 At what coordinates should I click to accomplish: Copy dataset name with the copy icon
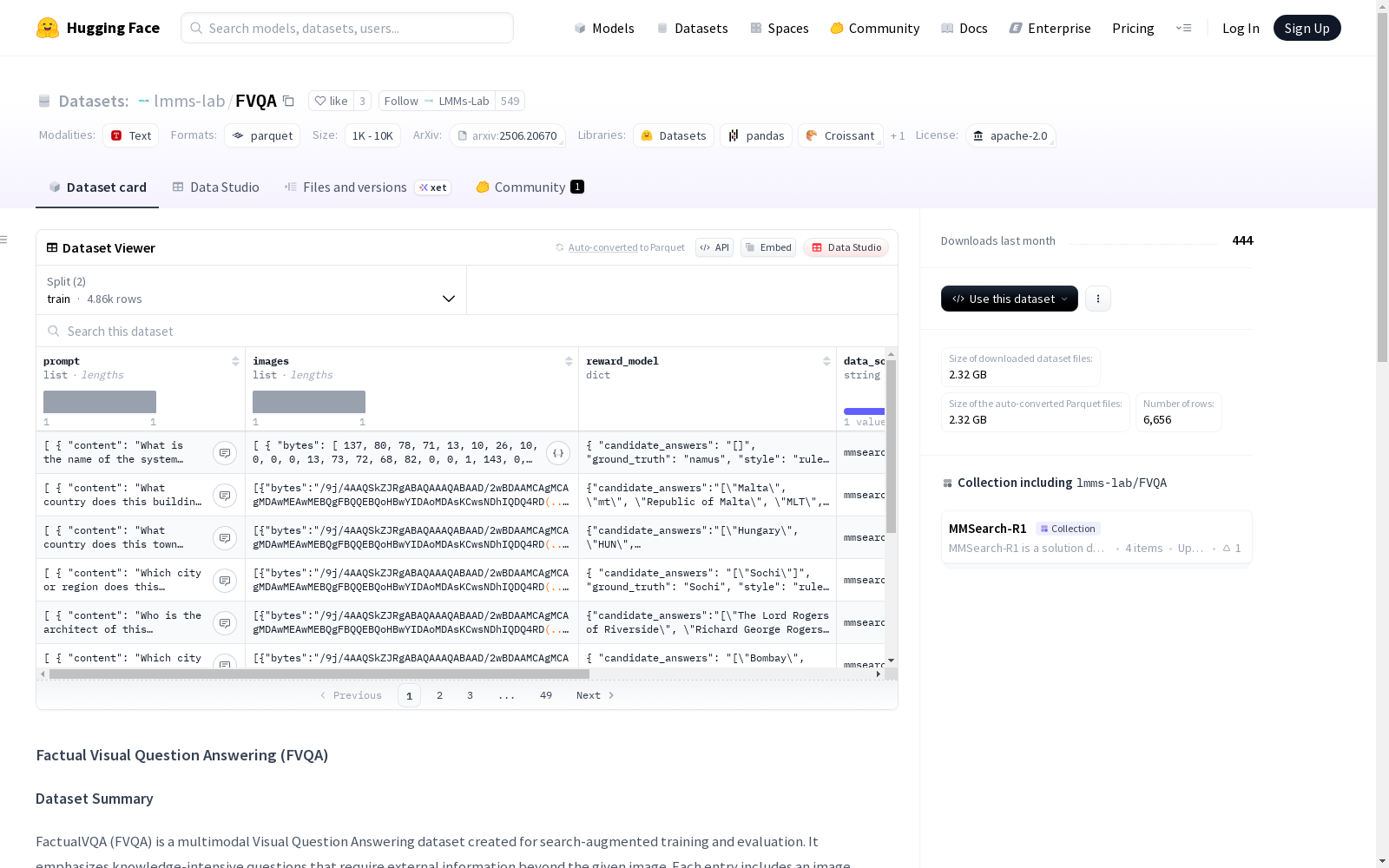pos(289,102)
